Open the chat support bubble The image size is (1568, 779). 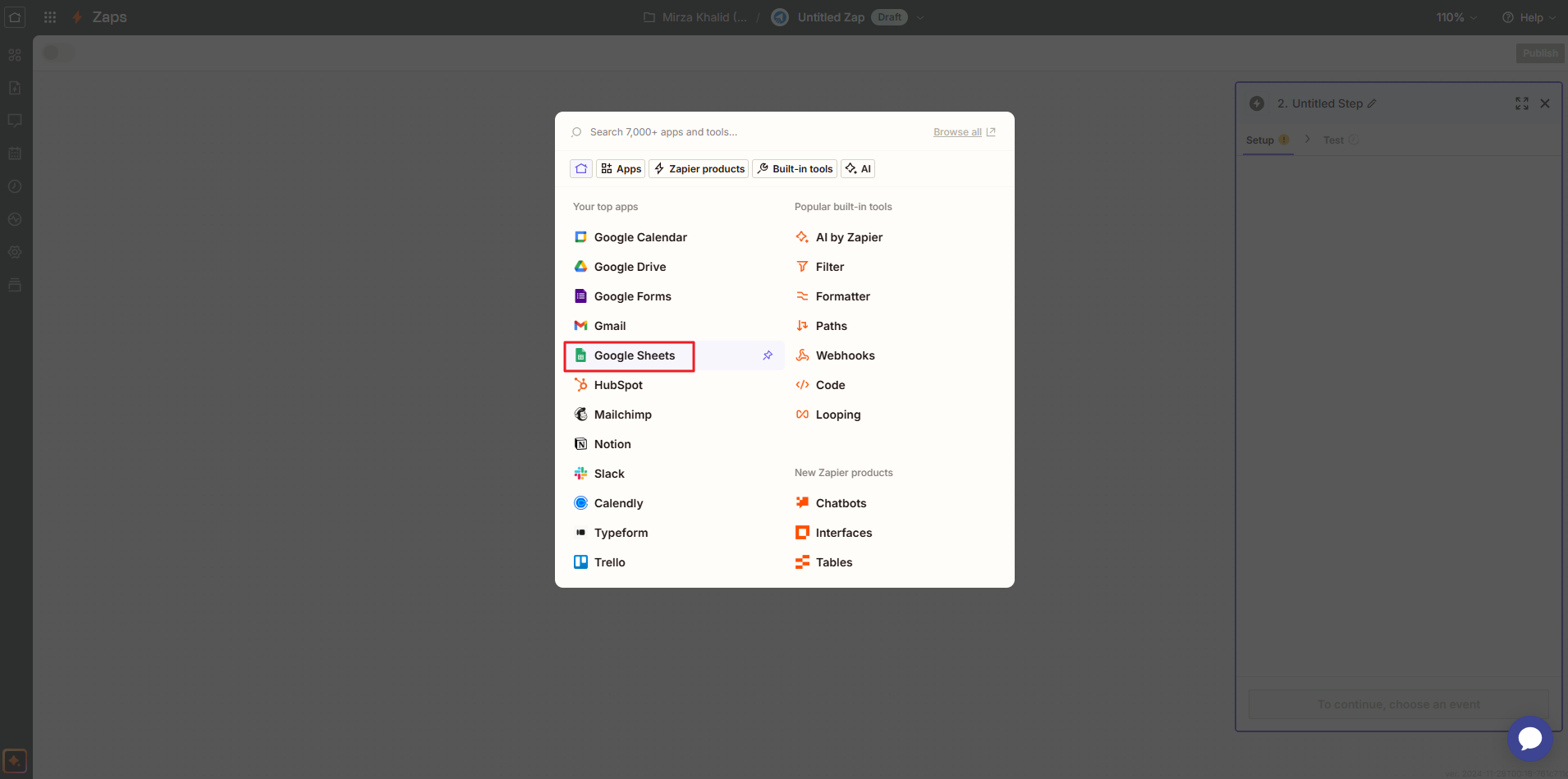pos(1529,738)
